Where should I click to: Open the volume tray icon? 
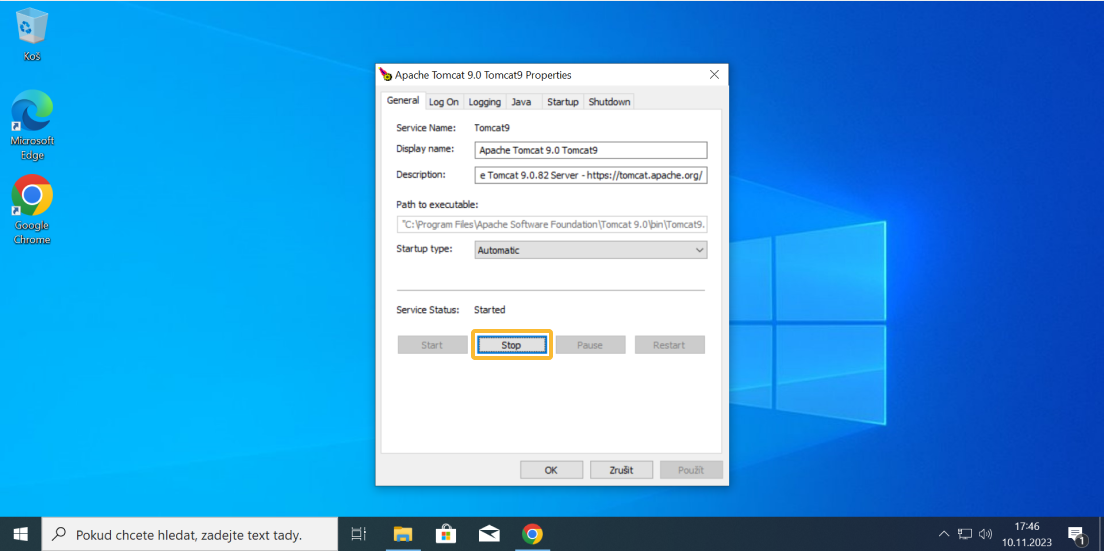pyautogui.click(x=986, y=534)
